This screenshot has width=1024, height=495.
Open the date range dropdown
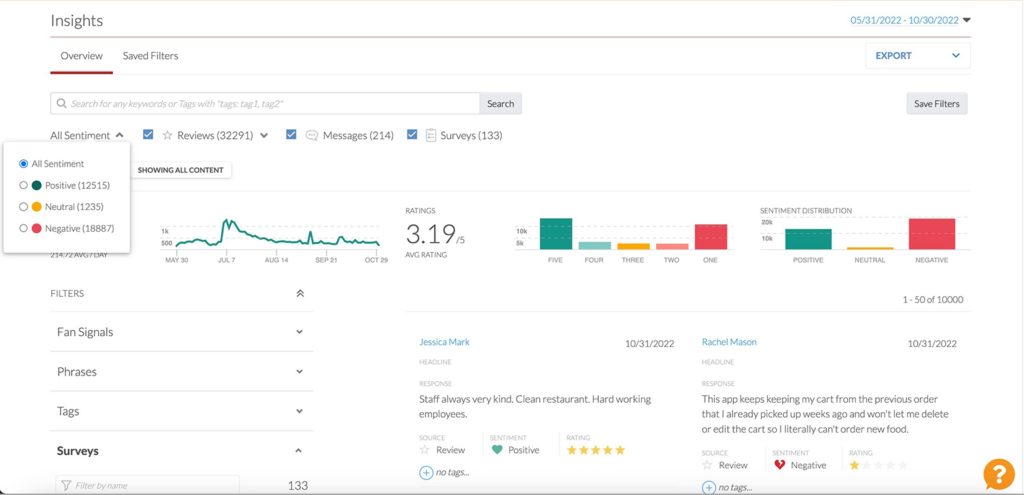click(910, 20)
